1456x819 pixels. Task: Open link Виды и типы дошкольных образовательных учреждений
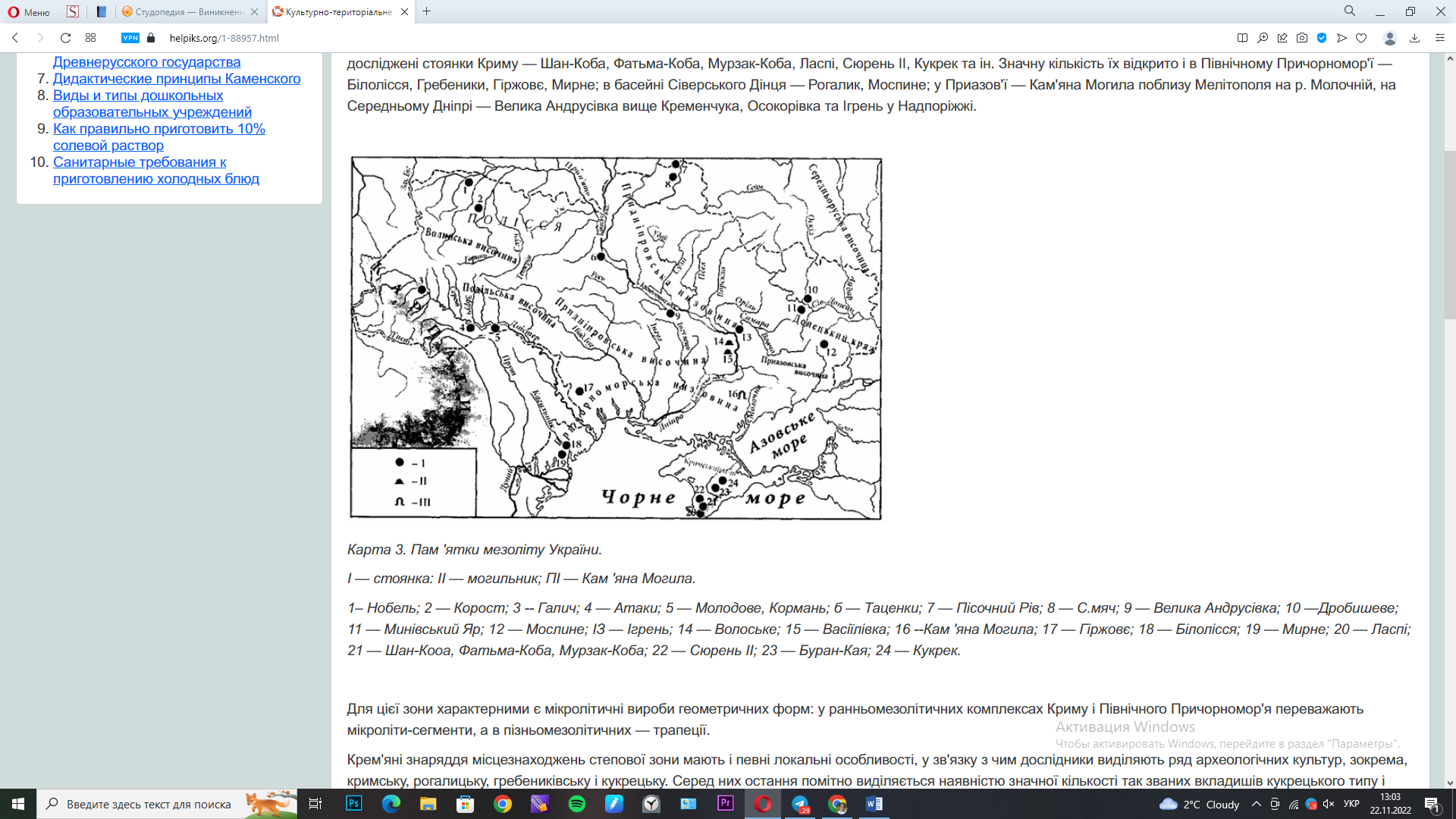pyautogui.click(x=152, y=104)
